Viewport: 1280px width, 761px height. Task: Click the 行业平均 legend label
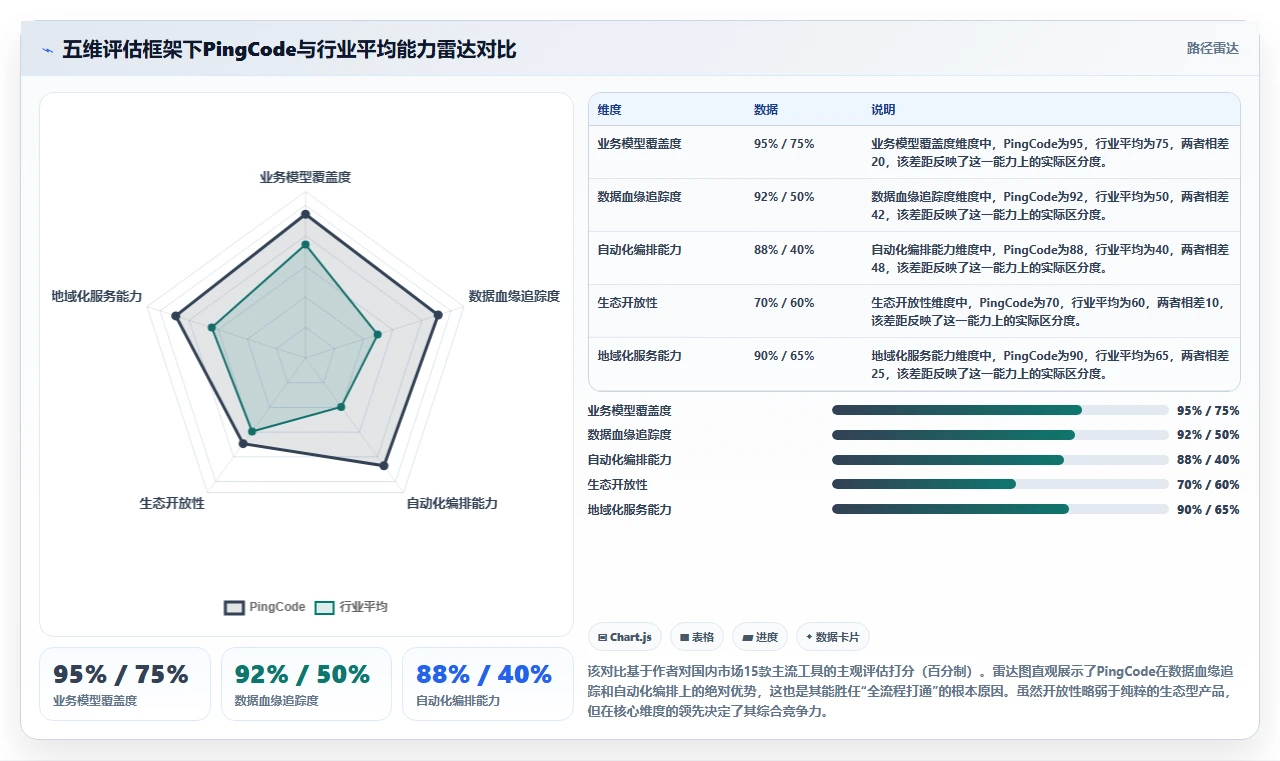[x=363, y=607]
